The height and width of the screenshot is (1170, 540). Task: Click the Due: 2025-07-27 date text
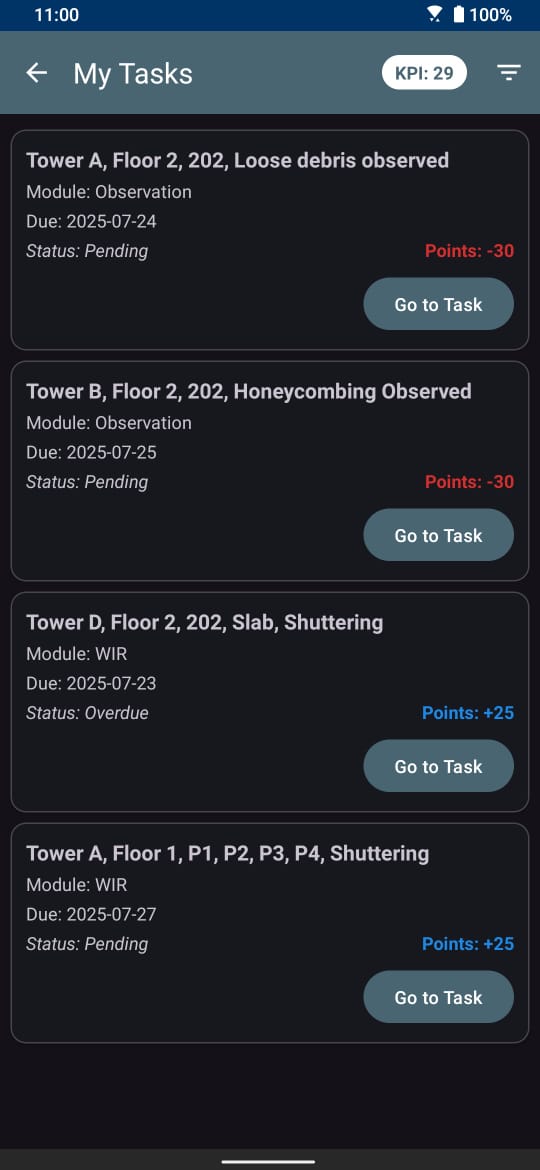(x=91, y=915)
